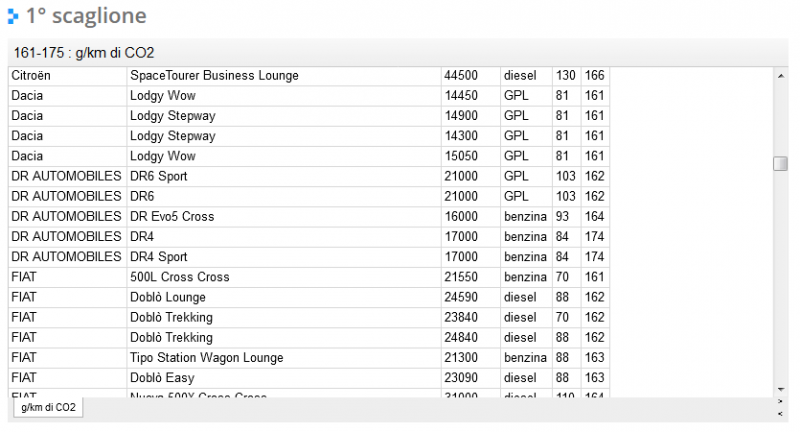The width and height of the screenshot is (800, 432).
Task: Click the 161-175 : g/km di CO2 header
Action: 84,52
